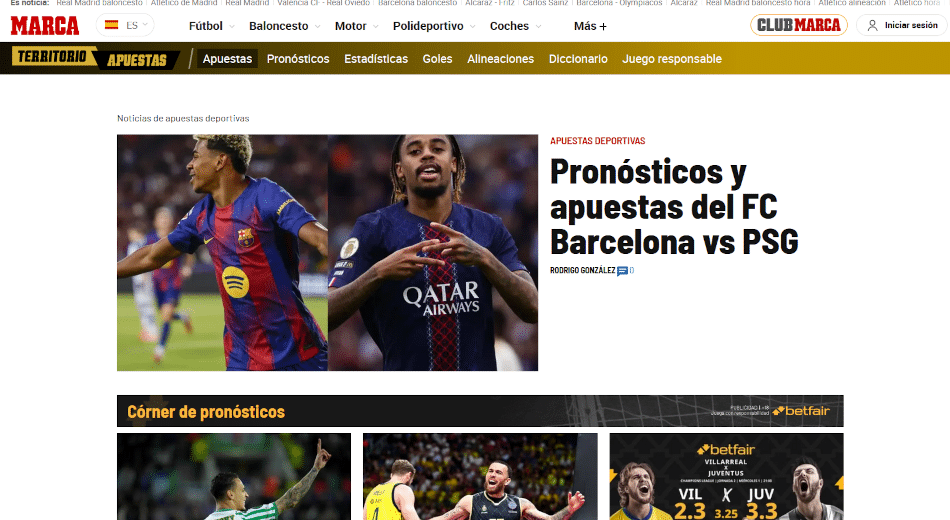The width and height of the screenshot is (950, 520).
Task: Click the Barcelona vs PSG player photo
Action: tap(327, 253)
